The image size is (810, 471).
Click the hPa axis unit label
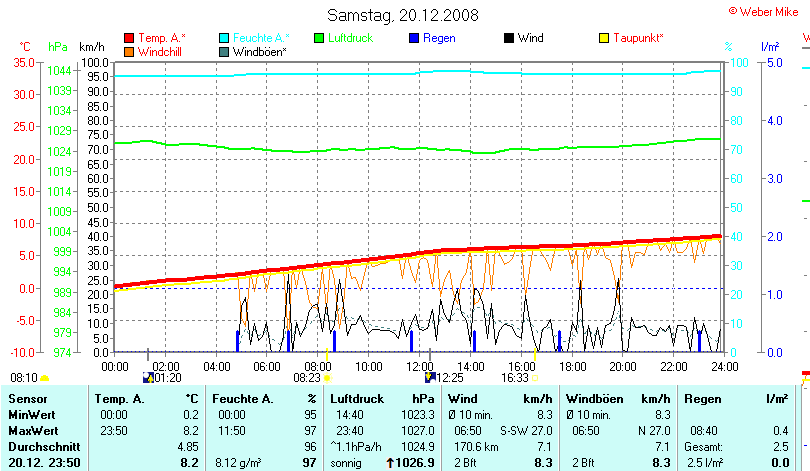58,47
